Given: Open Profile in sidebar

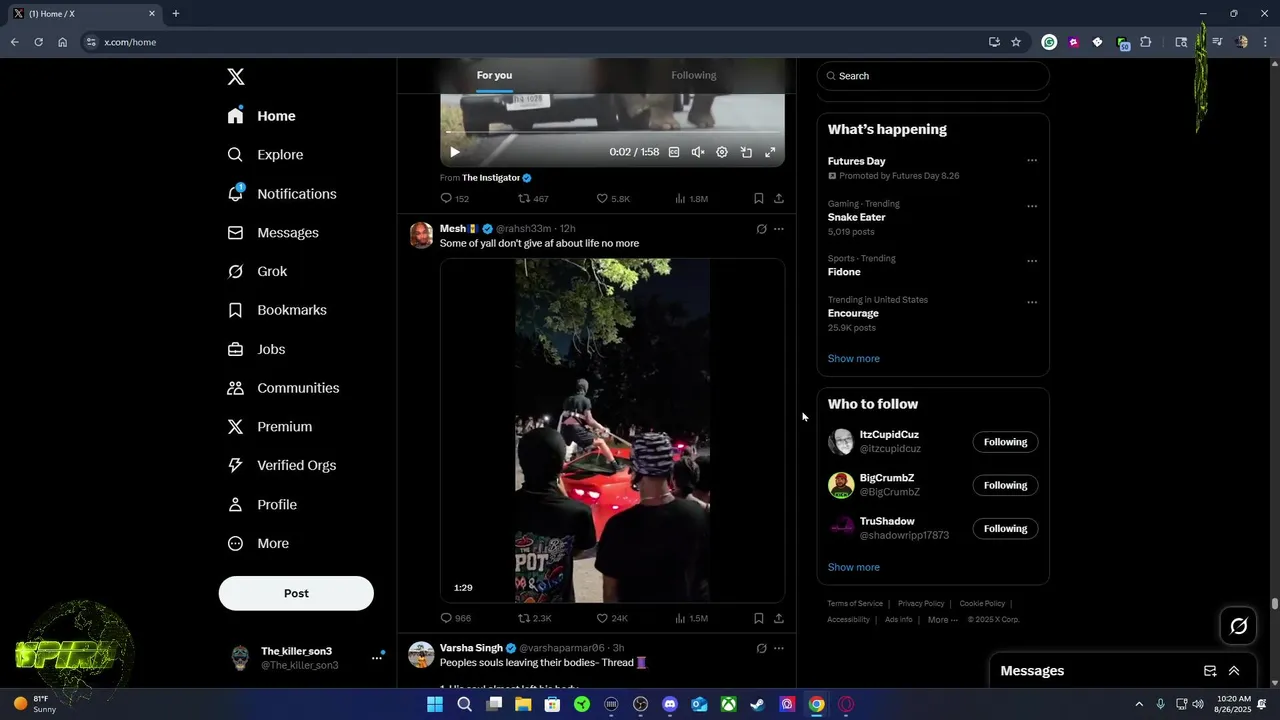Looking at the screenshot, I should pos(263,505).
